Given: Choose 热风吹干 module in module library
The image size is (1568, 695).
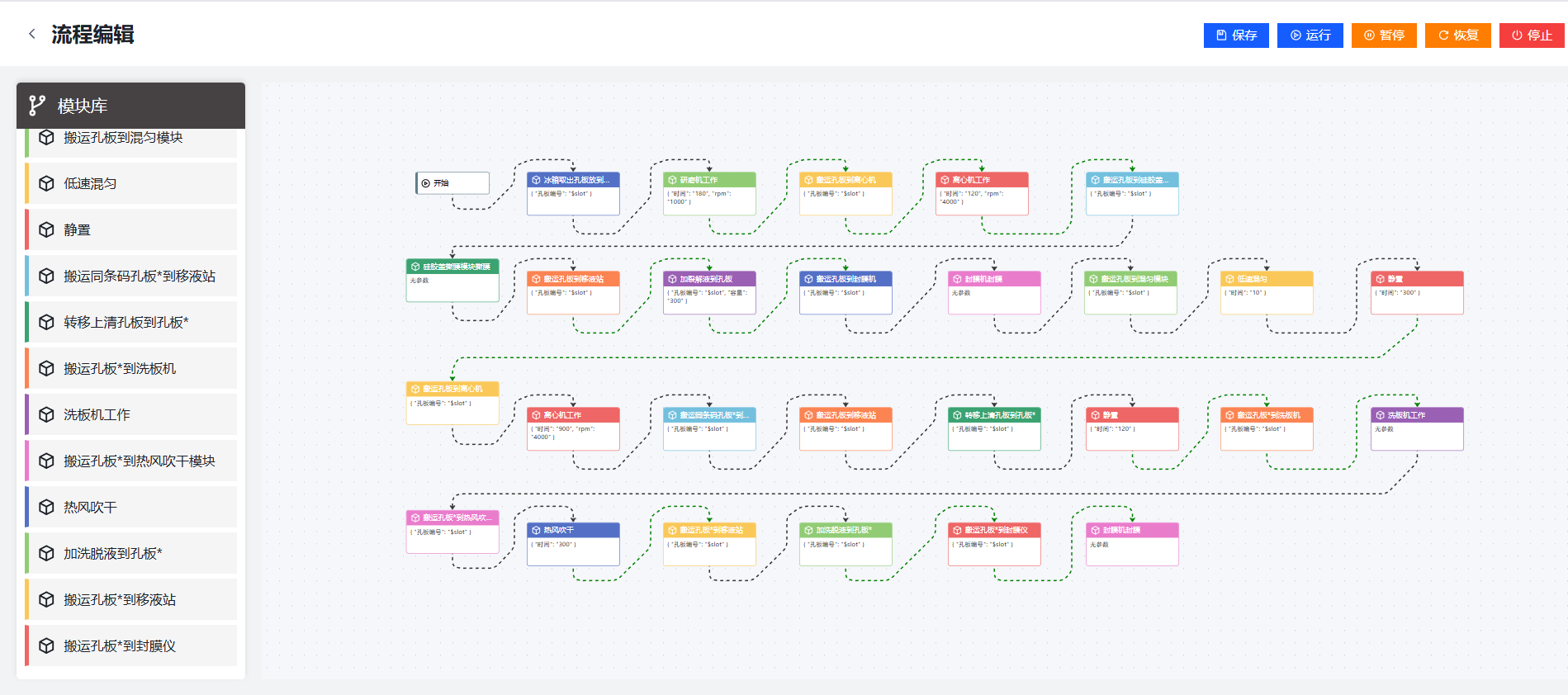Looking at the screenshot, I should pyautogui.click(x=130, y=507).
